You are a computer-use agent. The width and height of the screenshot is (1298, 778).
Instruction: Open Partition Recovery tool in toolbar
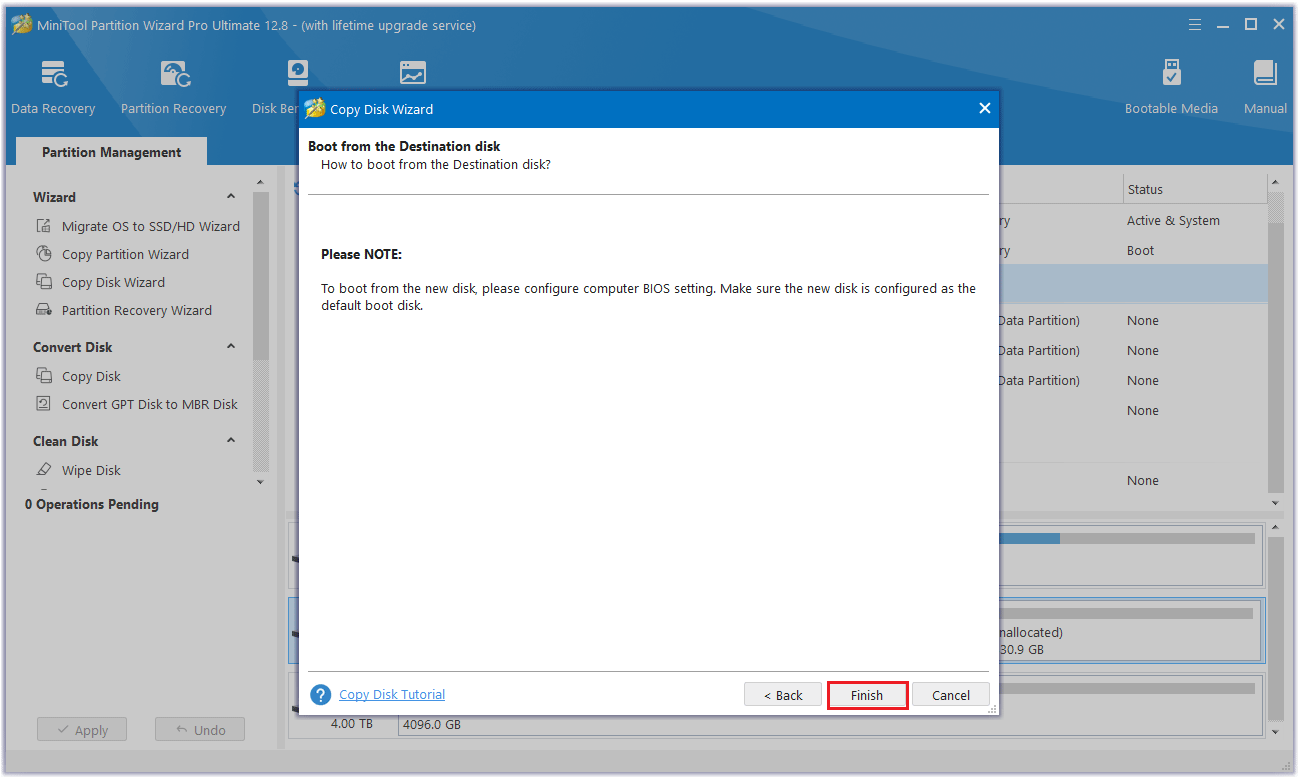coord(173,87)
